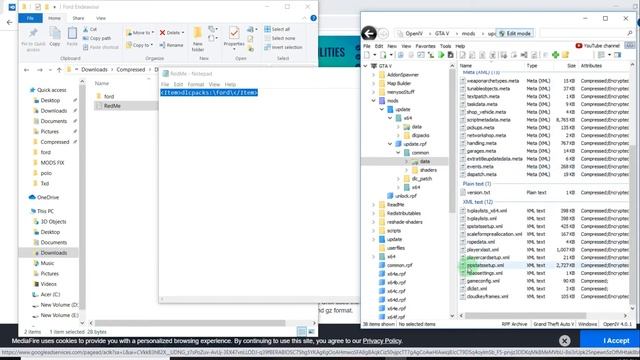Open OpenIV view mode dropdown arrow
Viewport: 640px width, 360px height.
click(609, 55)
